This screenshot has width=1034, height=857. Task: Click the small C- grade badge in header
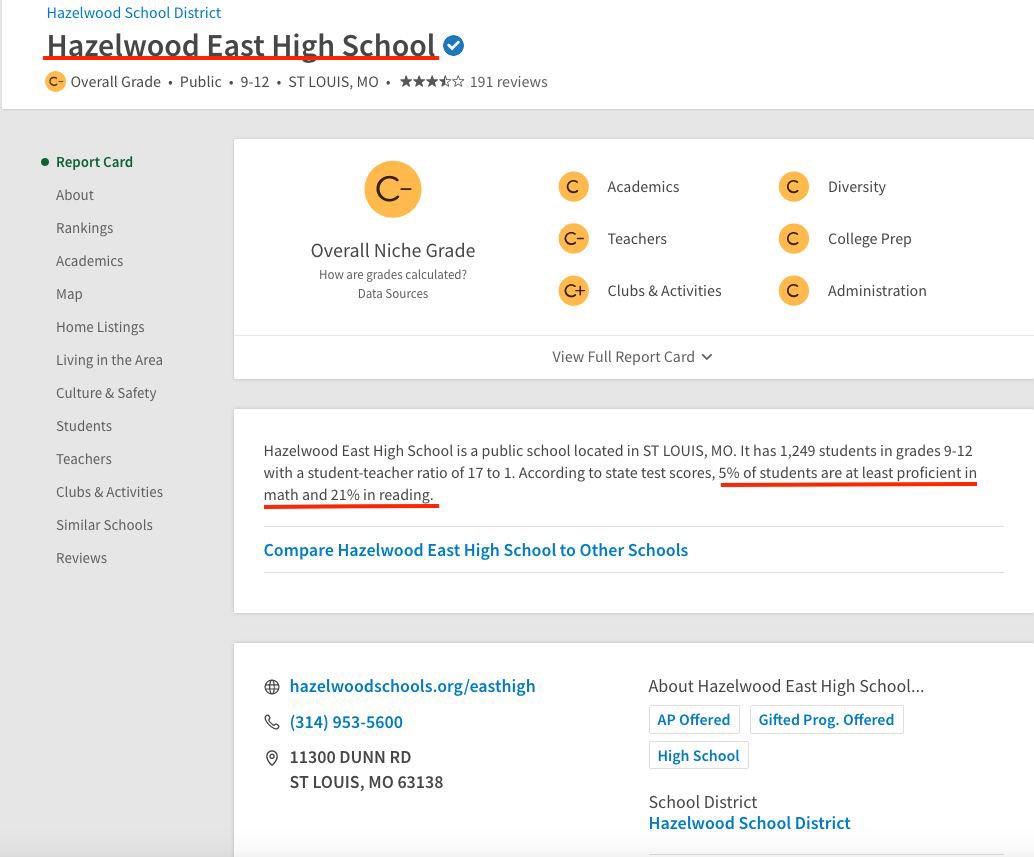(55, 82)
